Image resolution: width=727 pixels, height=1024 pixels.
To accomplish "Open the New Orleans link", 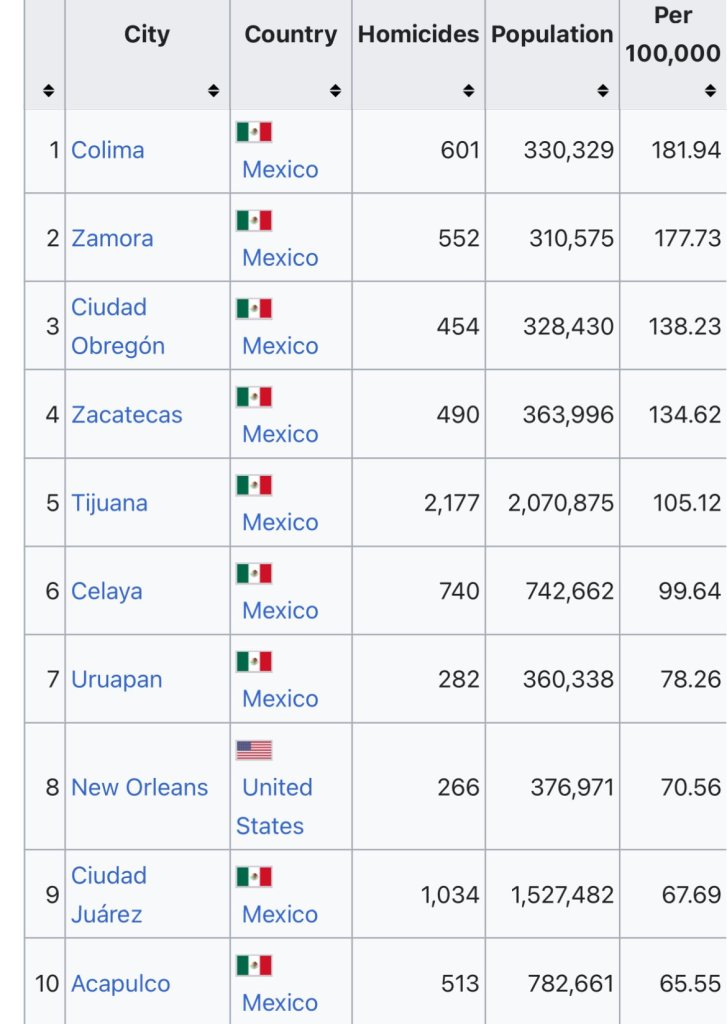I will click(x=139, y=787).
